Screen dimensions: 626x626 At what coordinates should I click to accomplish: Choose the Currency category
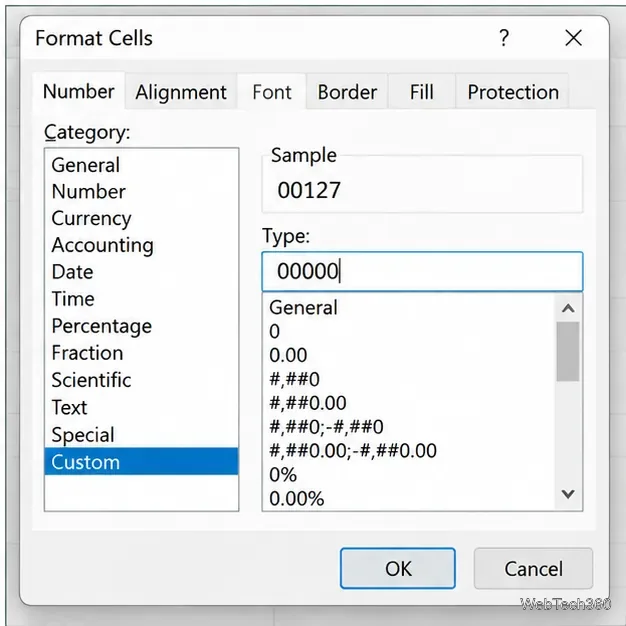[x=141, y=218]
